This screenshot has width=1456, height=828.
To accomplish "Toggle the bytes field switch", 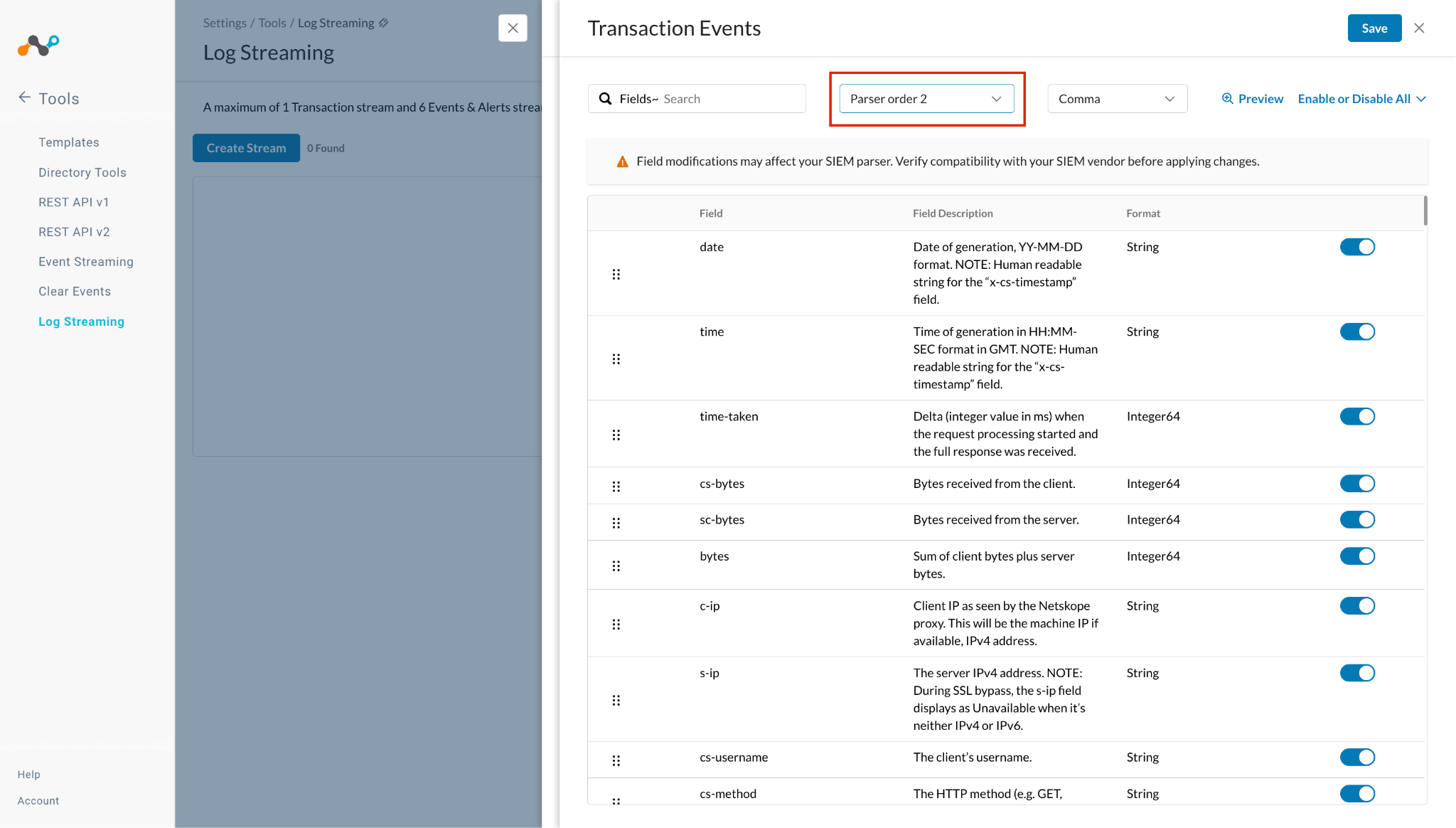I will tap(1357, 556).
